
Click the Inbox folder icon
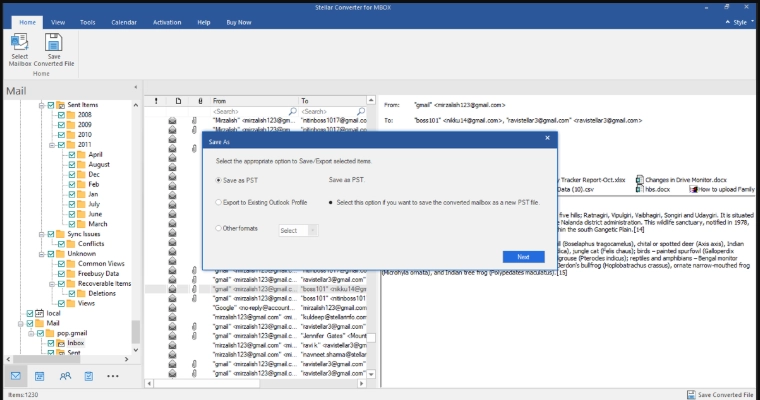[x=61, y=343]
